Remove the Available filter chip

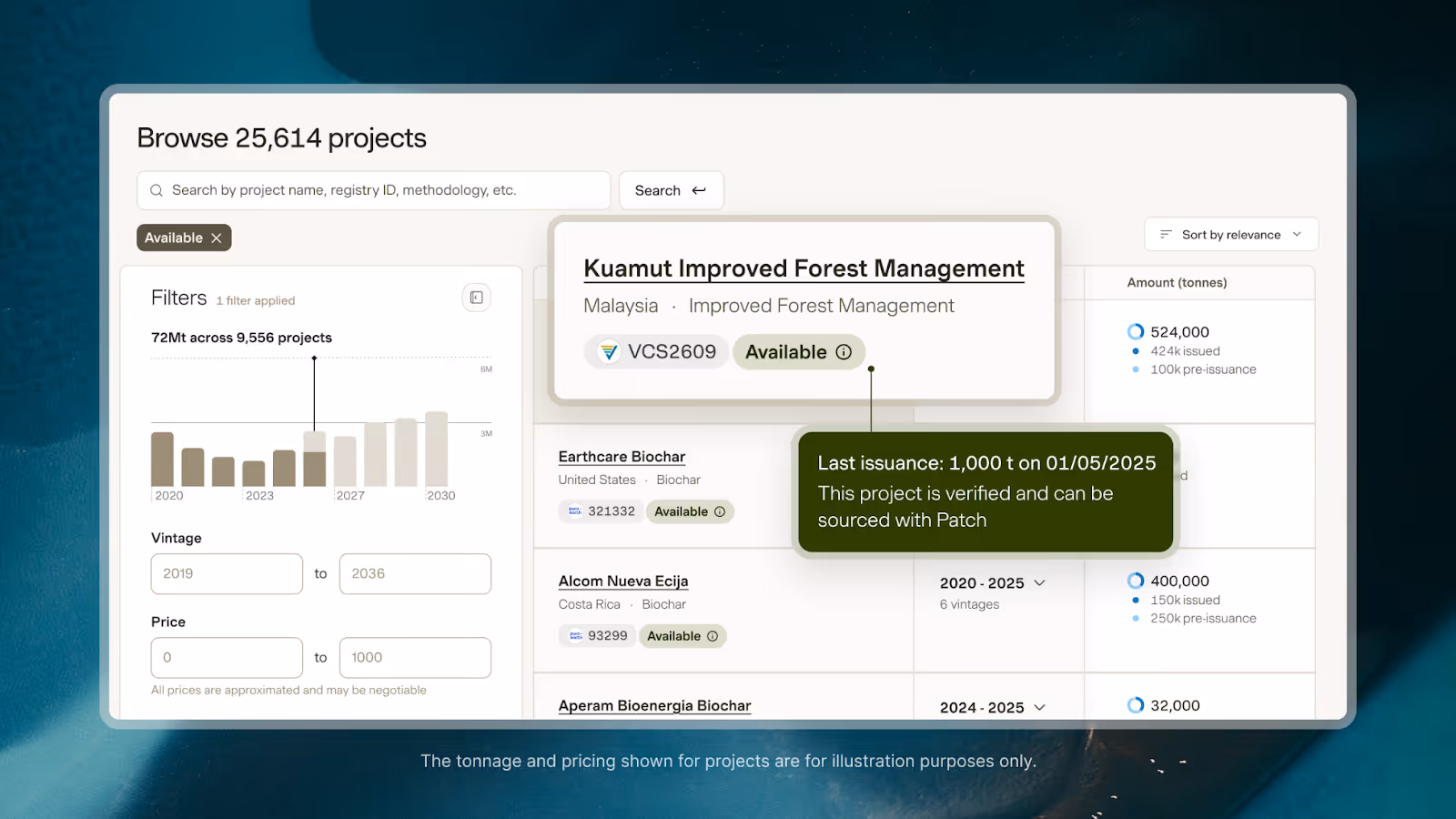217,238
